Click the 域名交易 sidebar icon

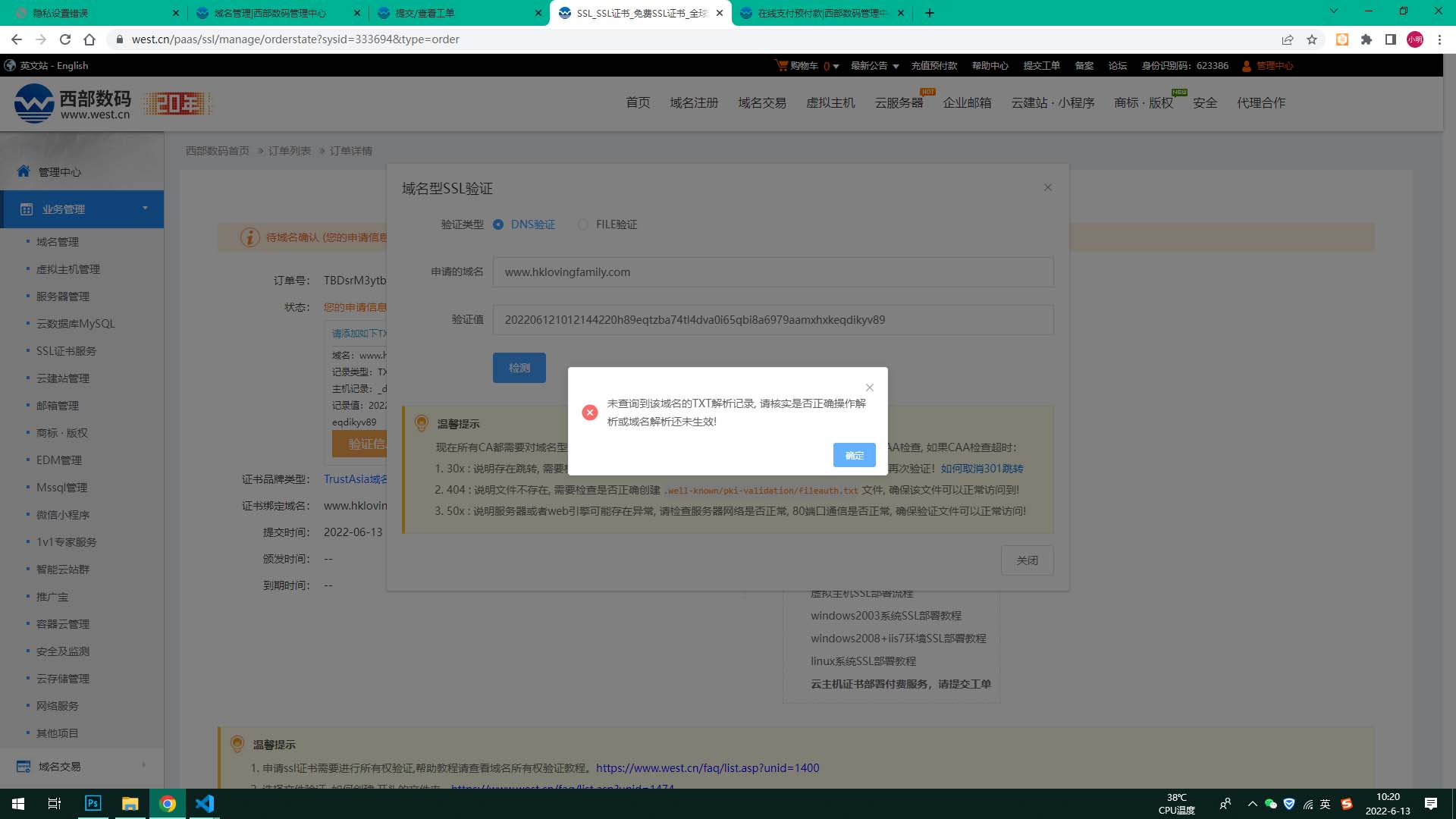click(24, 767)
